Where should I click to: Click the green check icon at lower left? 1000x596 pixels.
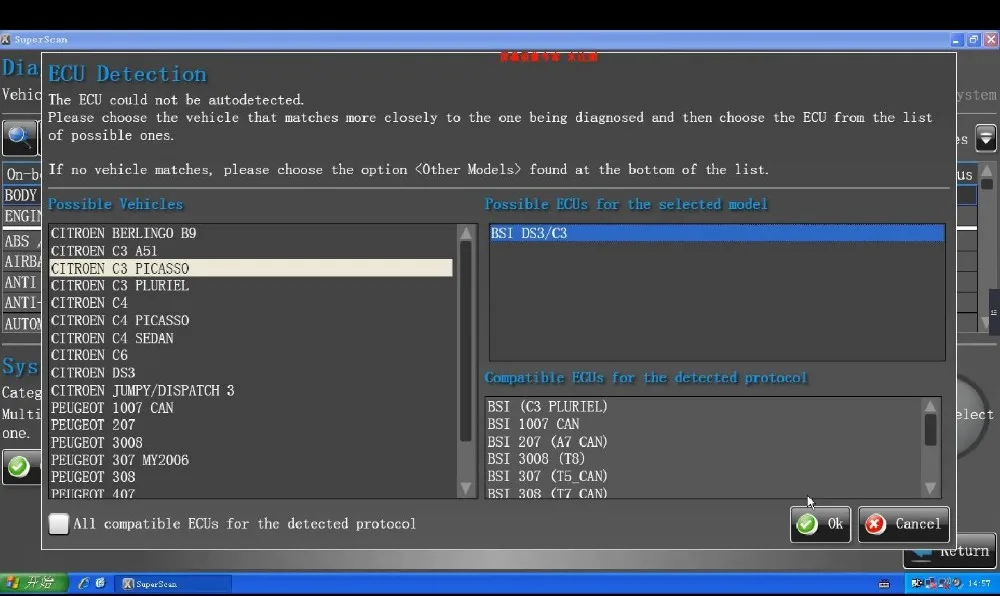[x=18, y=467]
